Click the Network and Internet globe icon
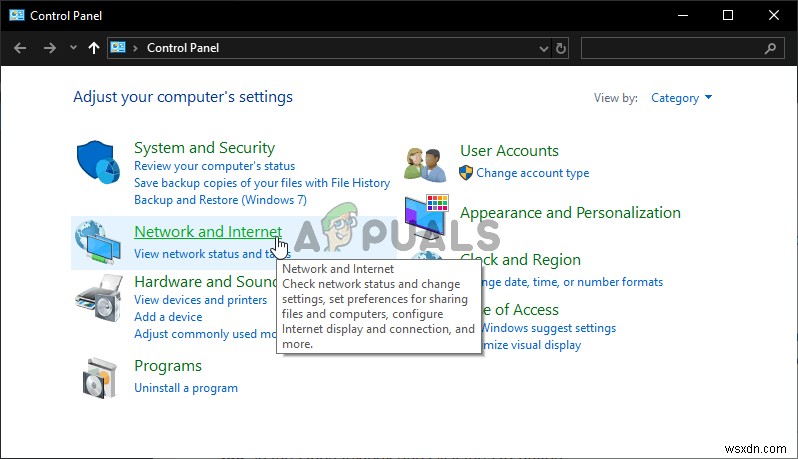This screenshot has width=798, height=459. 100,242
